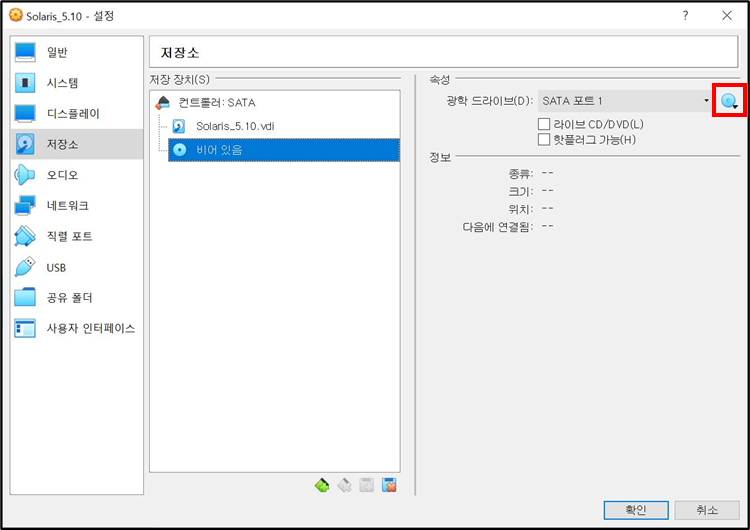
Task: Select the 컨트롤러: SATA tree item
Action: (275, 102)
